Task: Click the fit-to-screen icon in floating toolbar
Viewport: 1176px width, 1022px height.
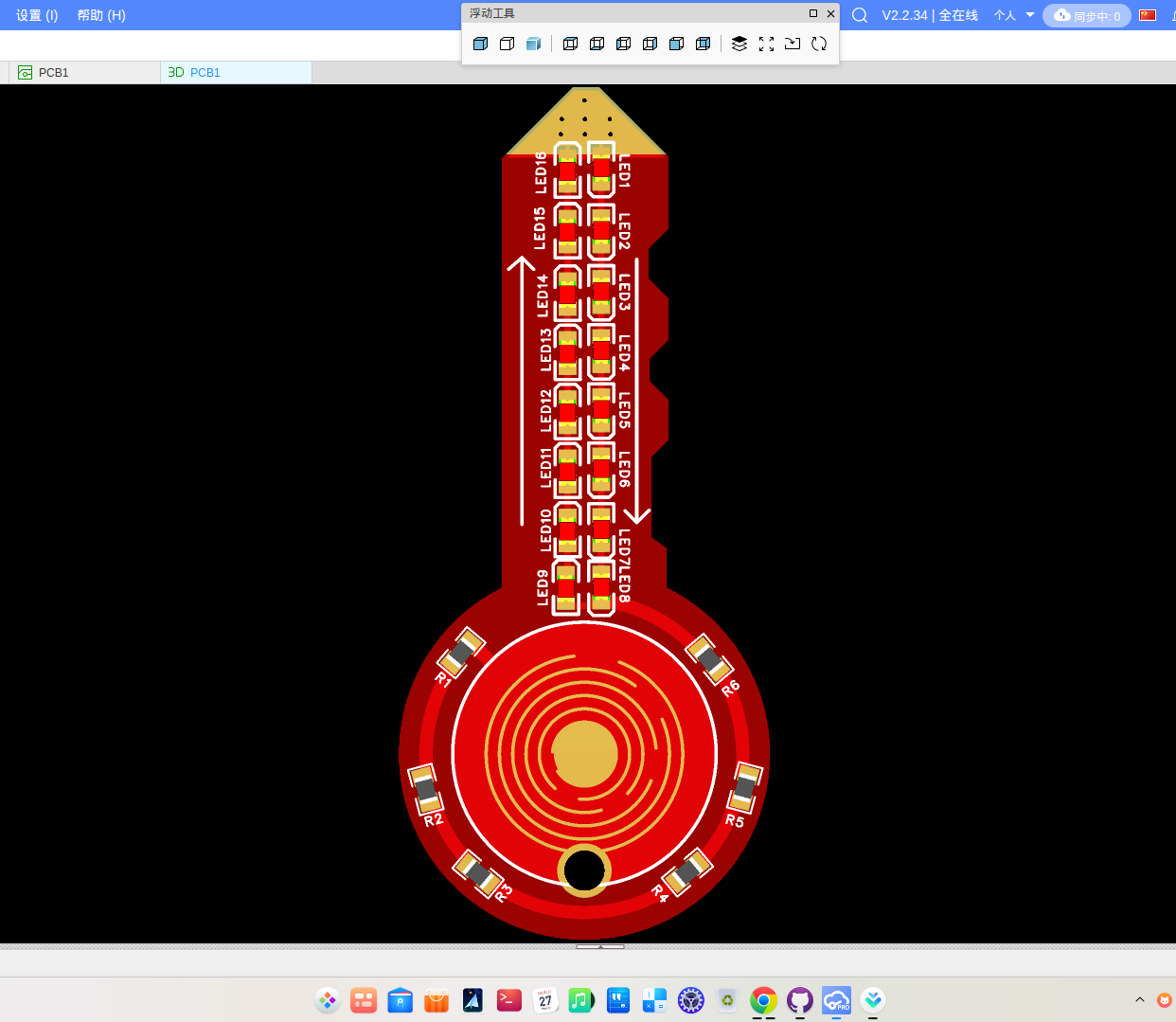Action: point(766,44)
